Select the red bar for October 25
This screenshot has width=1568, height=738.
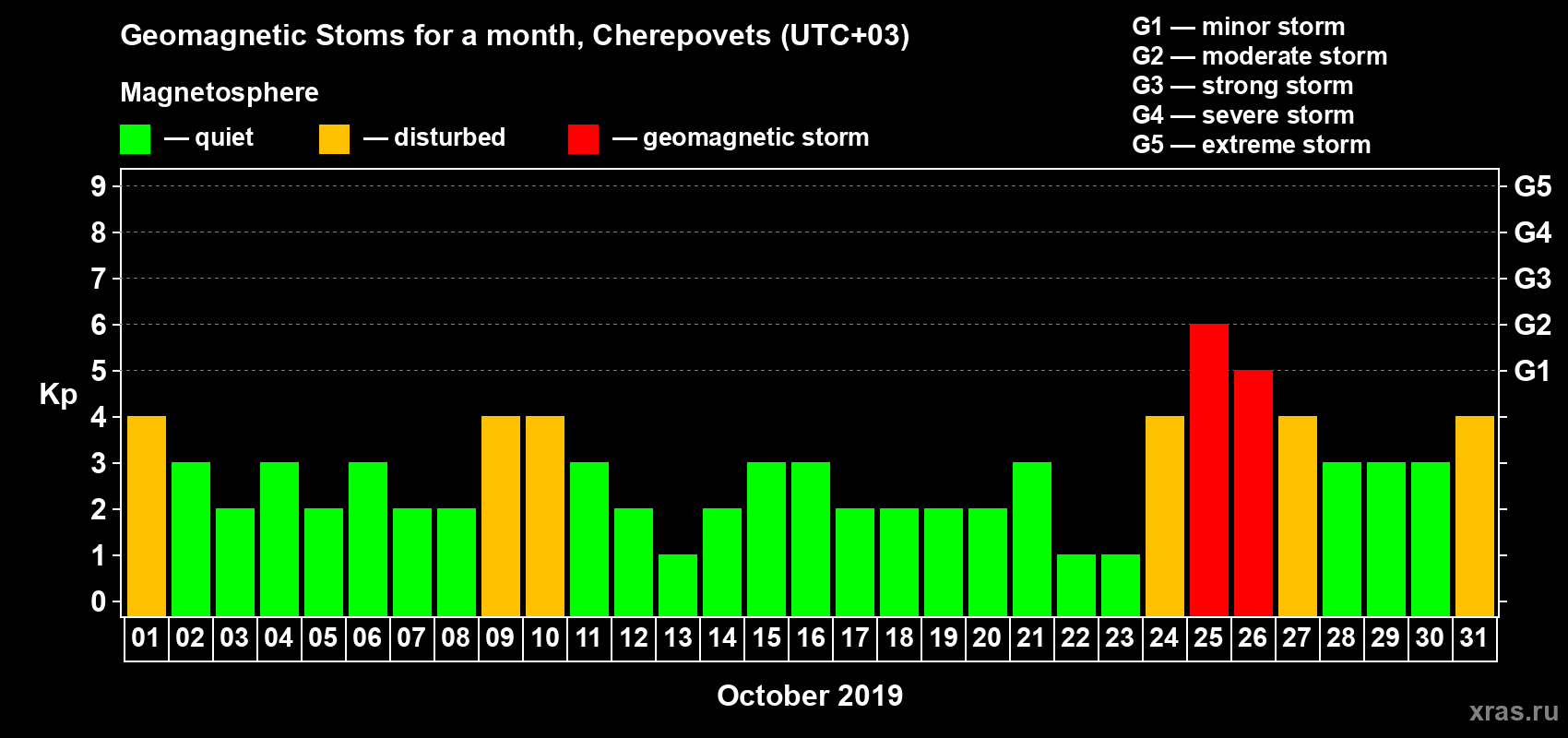pos(1208,470)
